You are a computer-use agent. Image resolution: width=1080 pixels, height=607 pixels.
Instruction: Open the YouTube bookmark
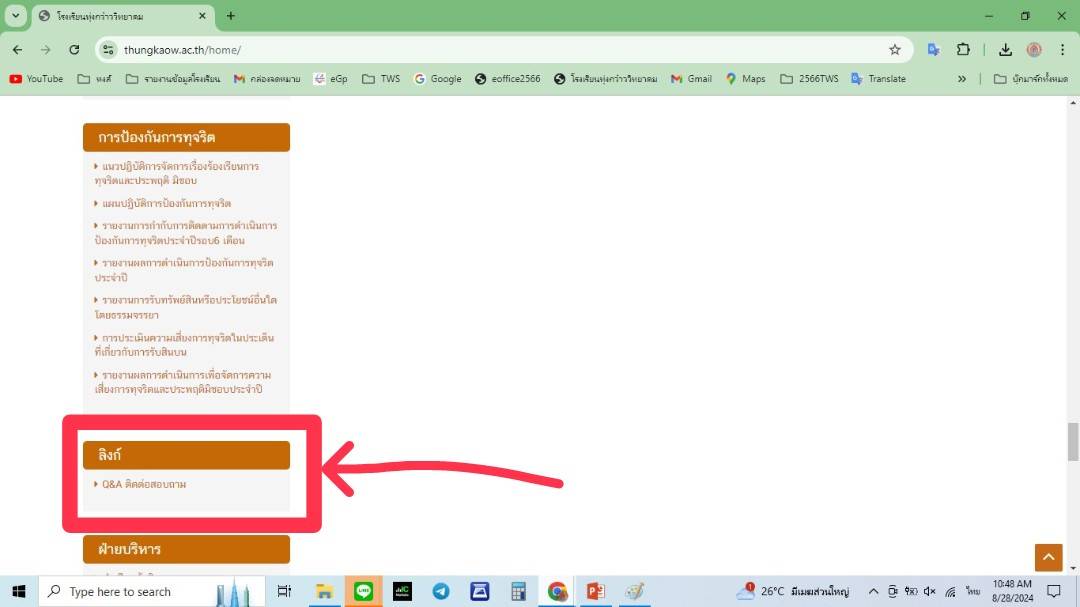[x=36, y=78]
